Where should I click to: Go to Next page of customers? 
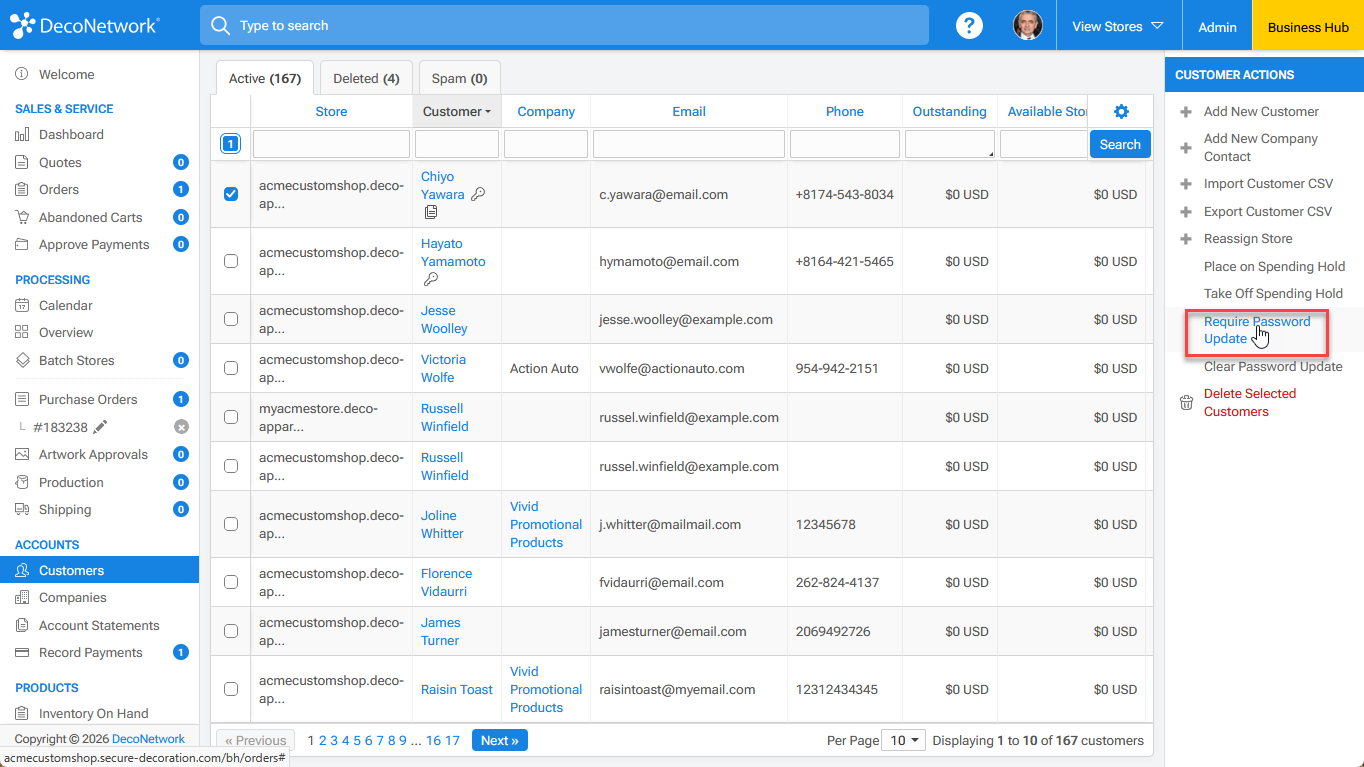coord(500,740)
